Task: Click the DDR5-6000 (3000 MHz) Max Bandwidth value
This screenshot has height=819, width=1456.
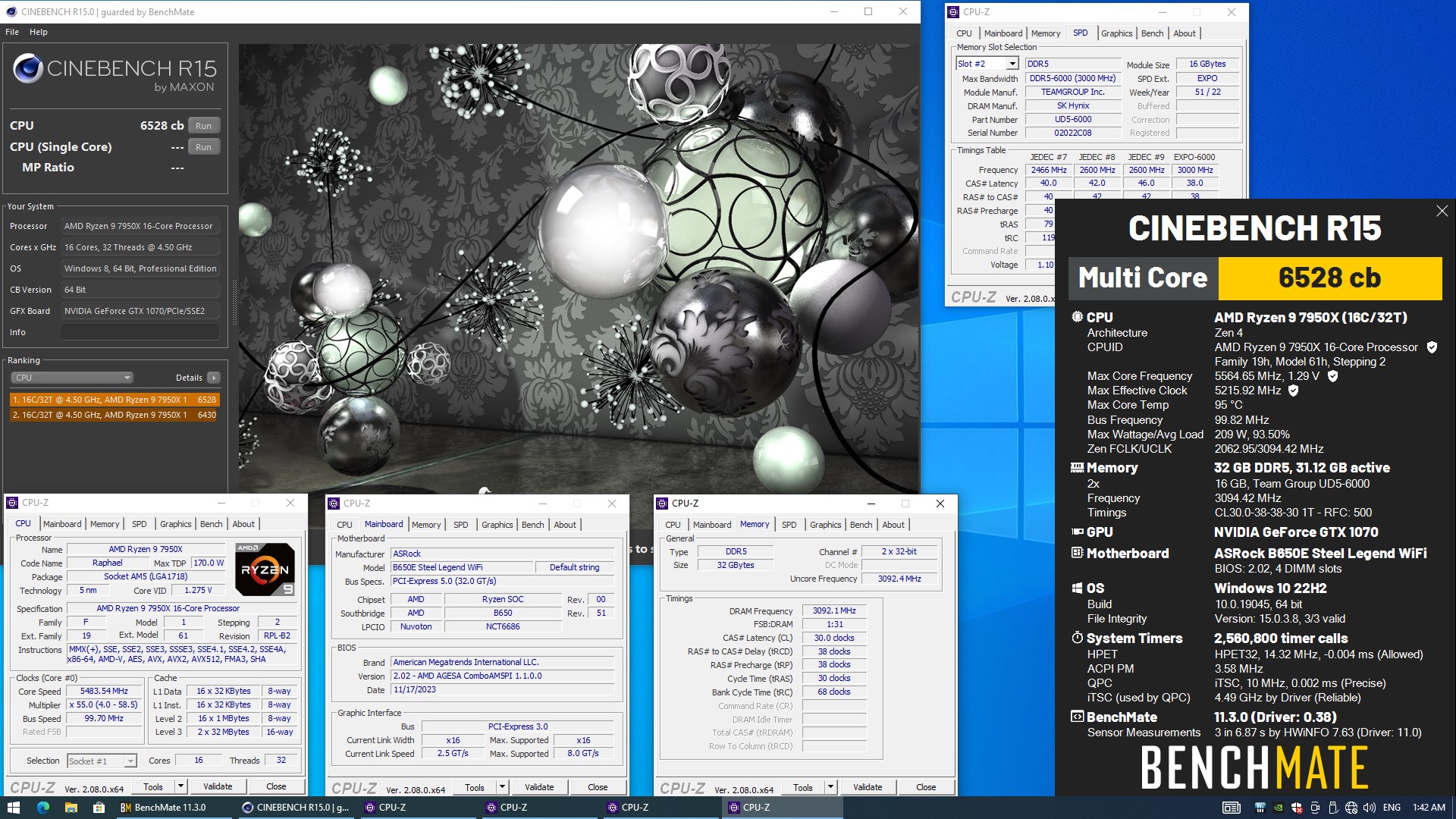Action: [1072, 78]
